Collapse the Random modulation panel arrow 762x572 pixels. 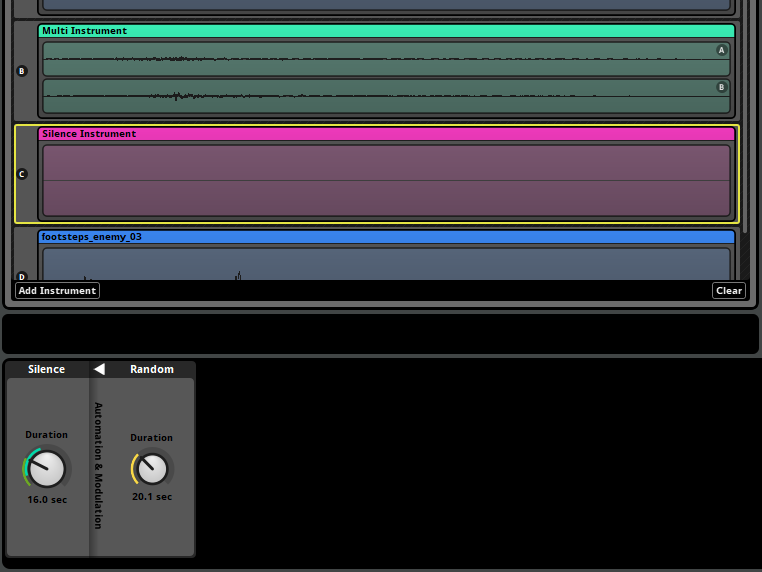99,369
